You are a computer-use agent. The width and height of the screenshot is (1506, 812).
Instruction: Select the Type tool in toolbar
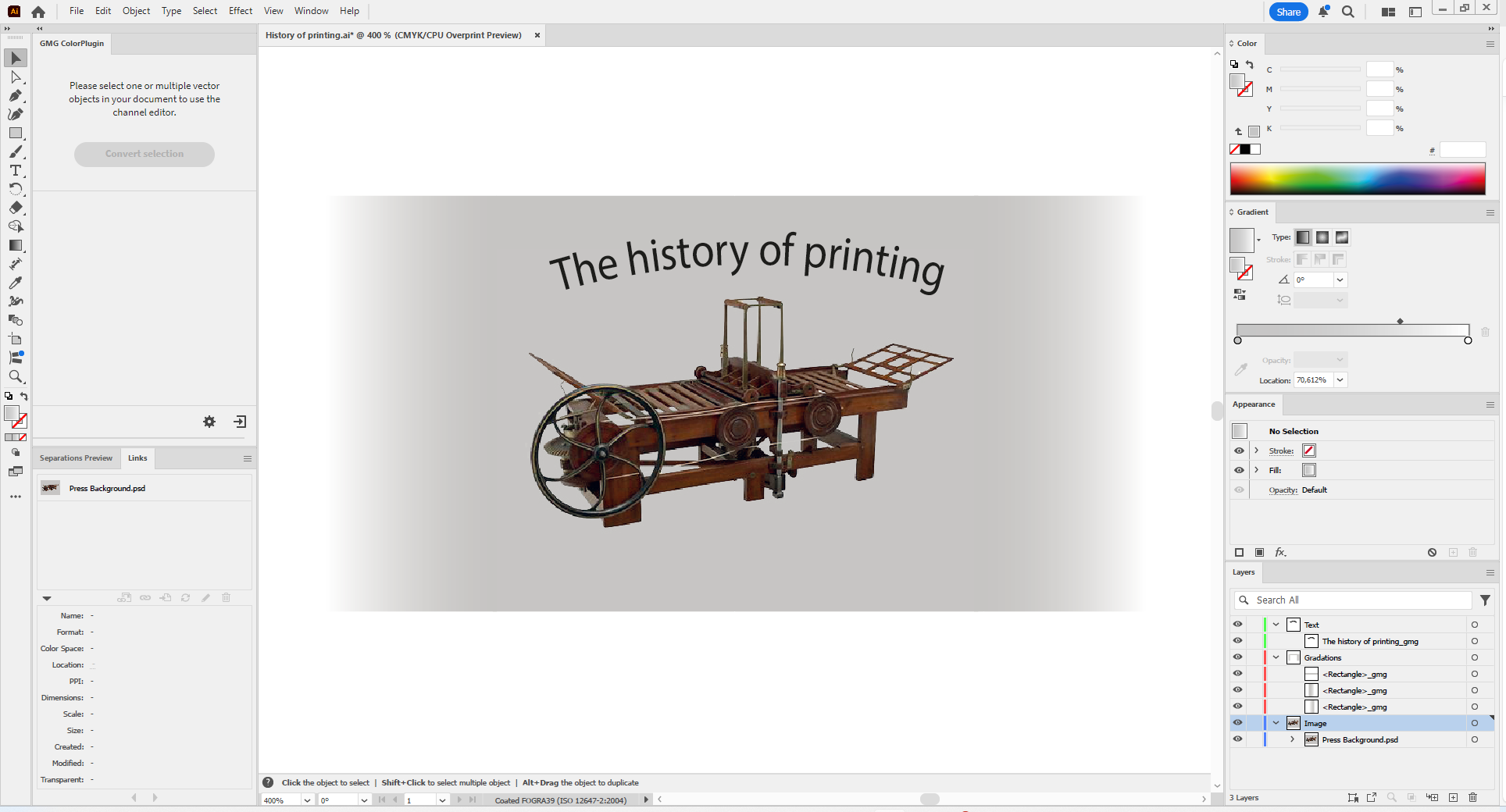15,170
